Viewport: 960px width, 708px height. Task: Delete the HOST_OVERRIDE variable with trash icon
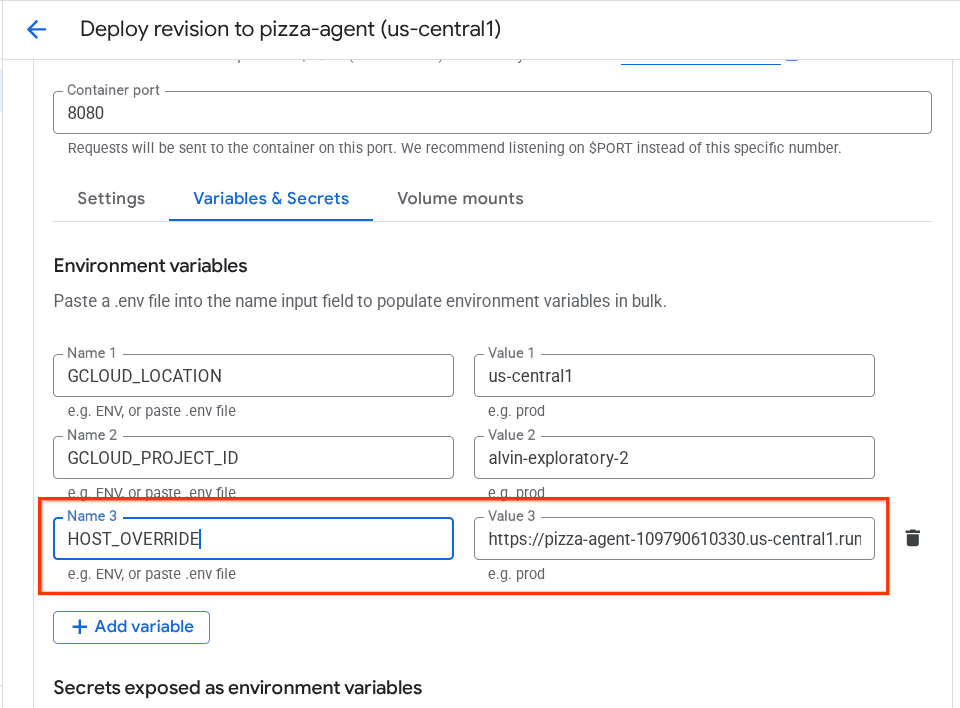pyautogui.click(x=912, y=538)
